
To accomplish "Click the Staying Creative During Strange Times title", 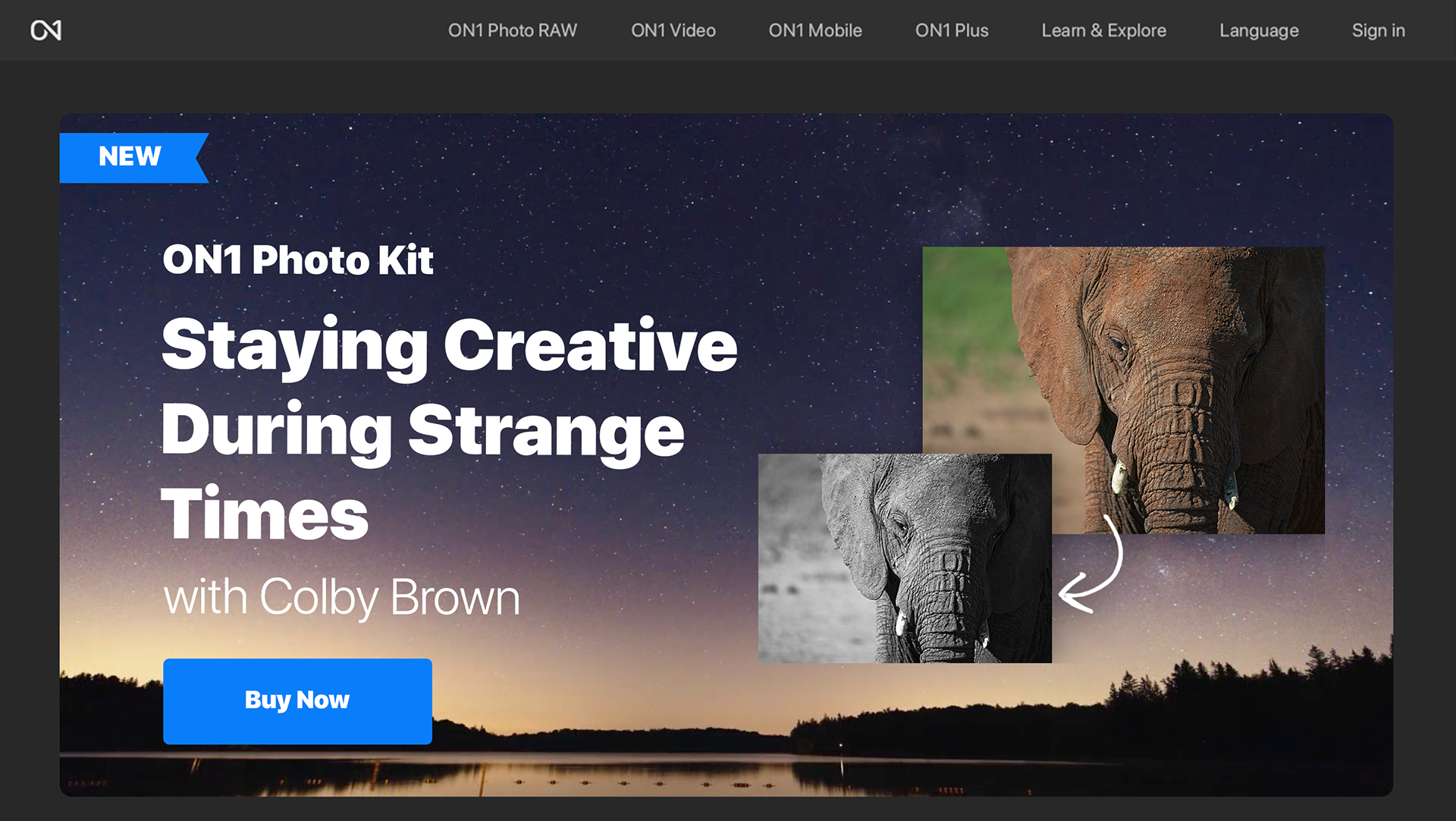I will click(x=449, y=429).
